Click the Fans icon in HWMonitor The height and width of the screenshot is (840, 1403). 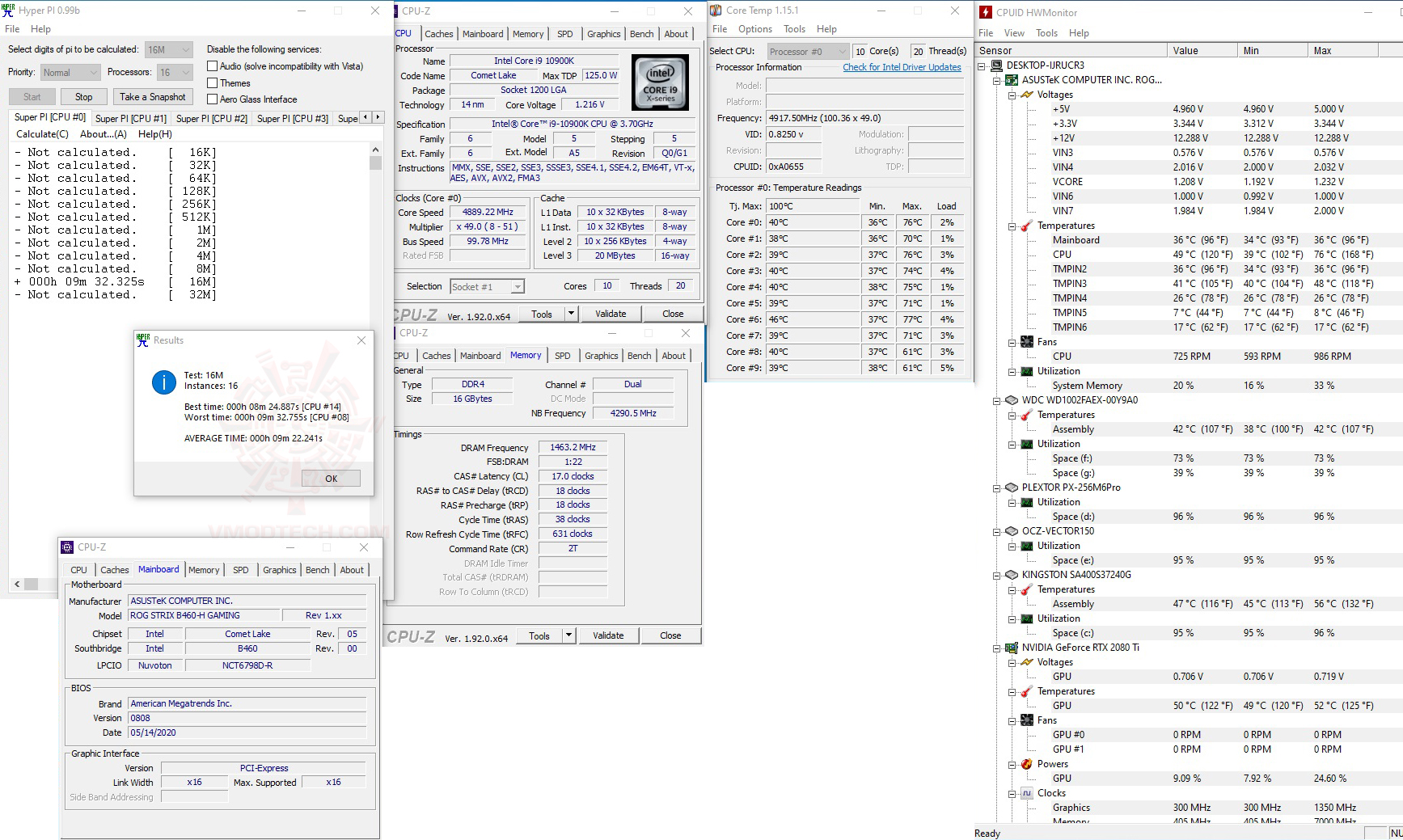click(1028, 341)
